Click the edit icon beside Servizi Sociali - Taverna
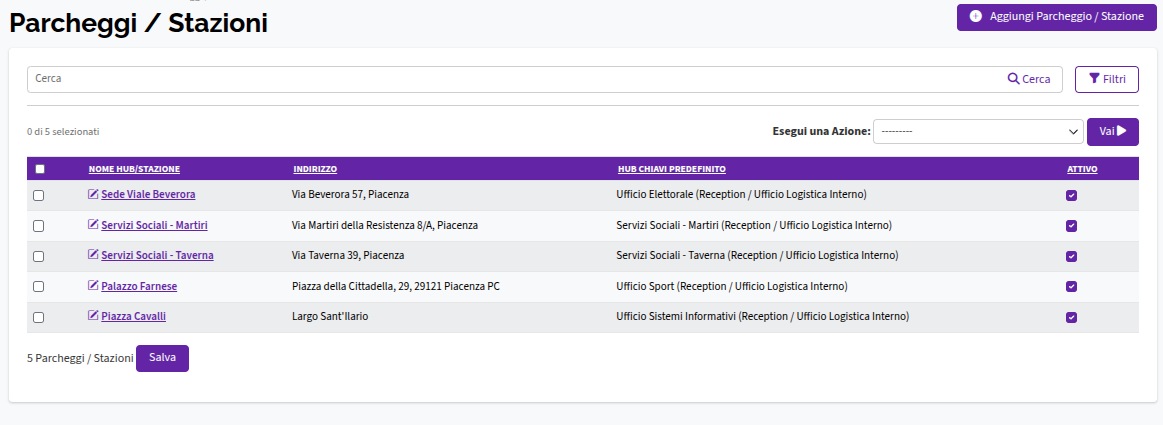The image size is (1163, 425). point(93,255)
